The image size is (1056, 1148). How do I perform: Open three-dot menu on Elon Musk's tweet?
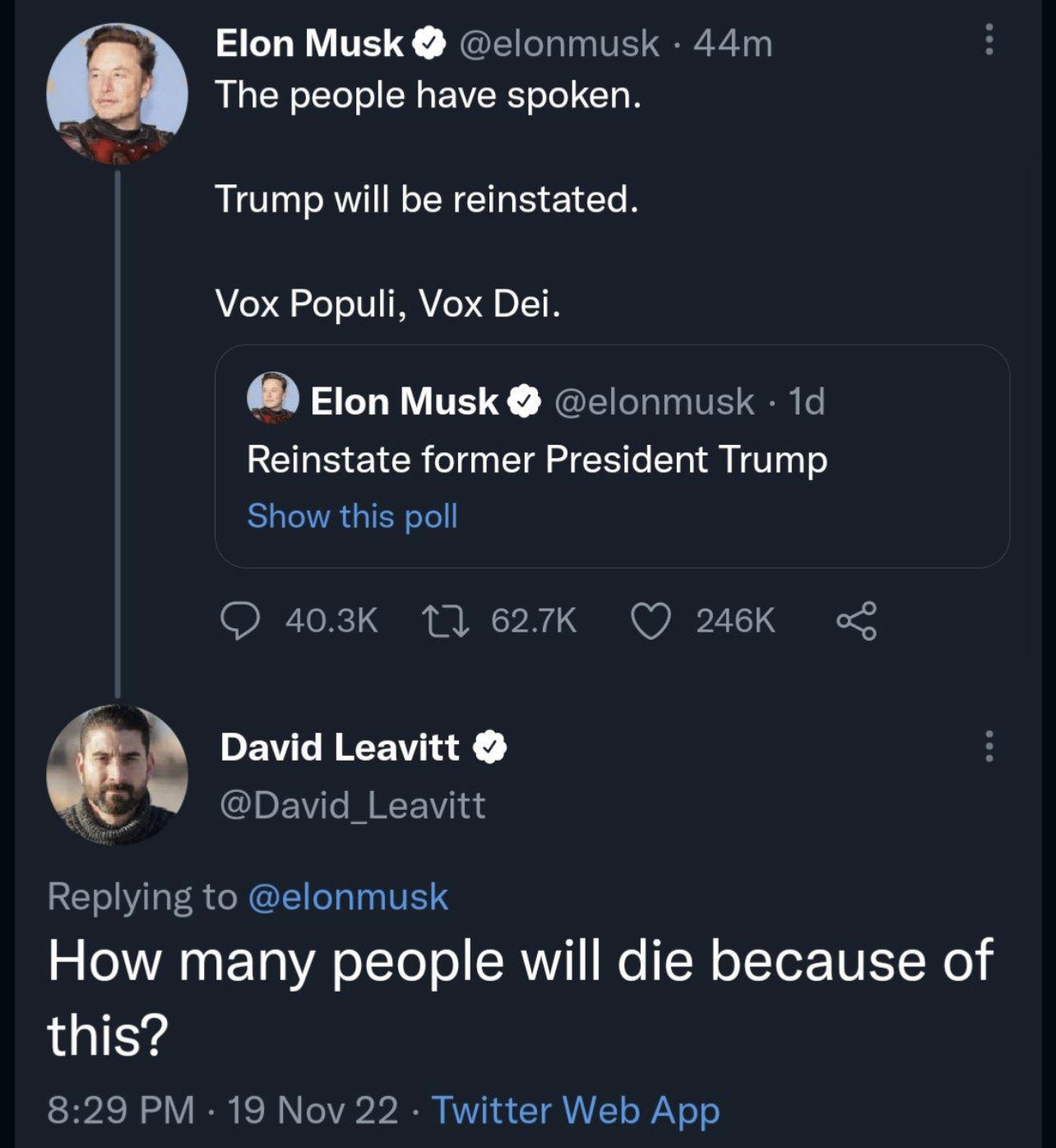(989, 40)
